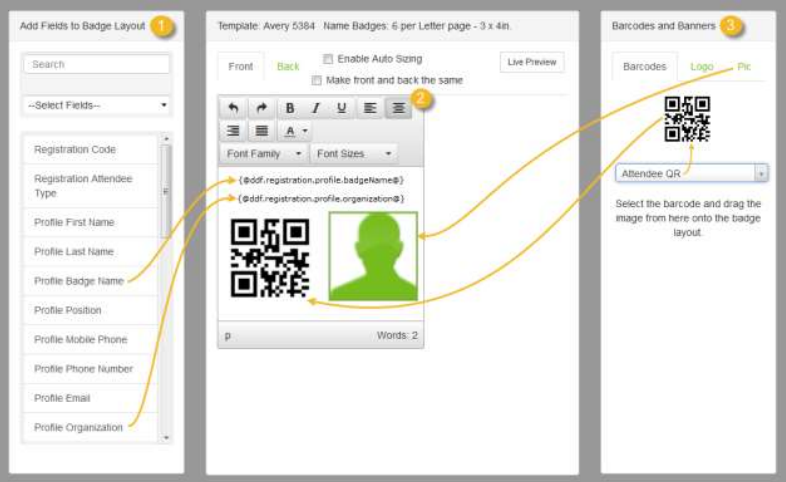Toggle underline formatting
This screenshot has height=482, width=786.
tap(342, 108)
